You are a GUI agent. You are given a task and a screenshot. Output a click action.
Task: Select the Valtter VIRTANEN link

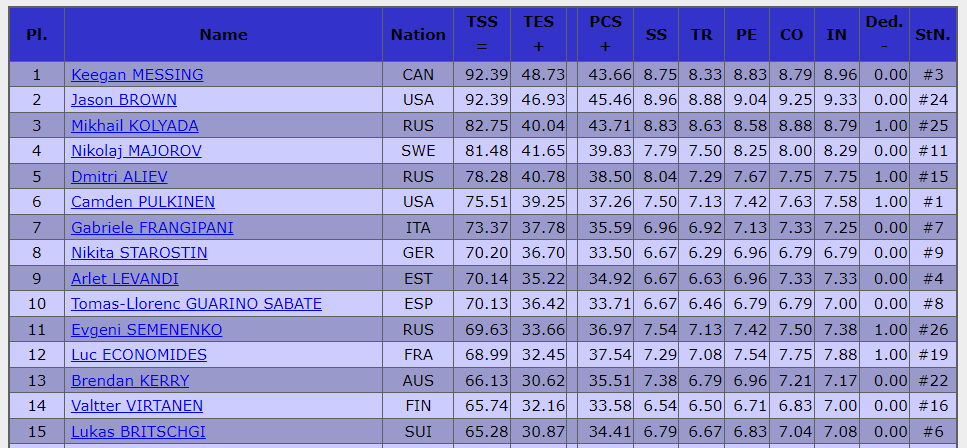(137, 406)
